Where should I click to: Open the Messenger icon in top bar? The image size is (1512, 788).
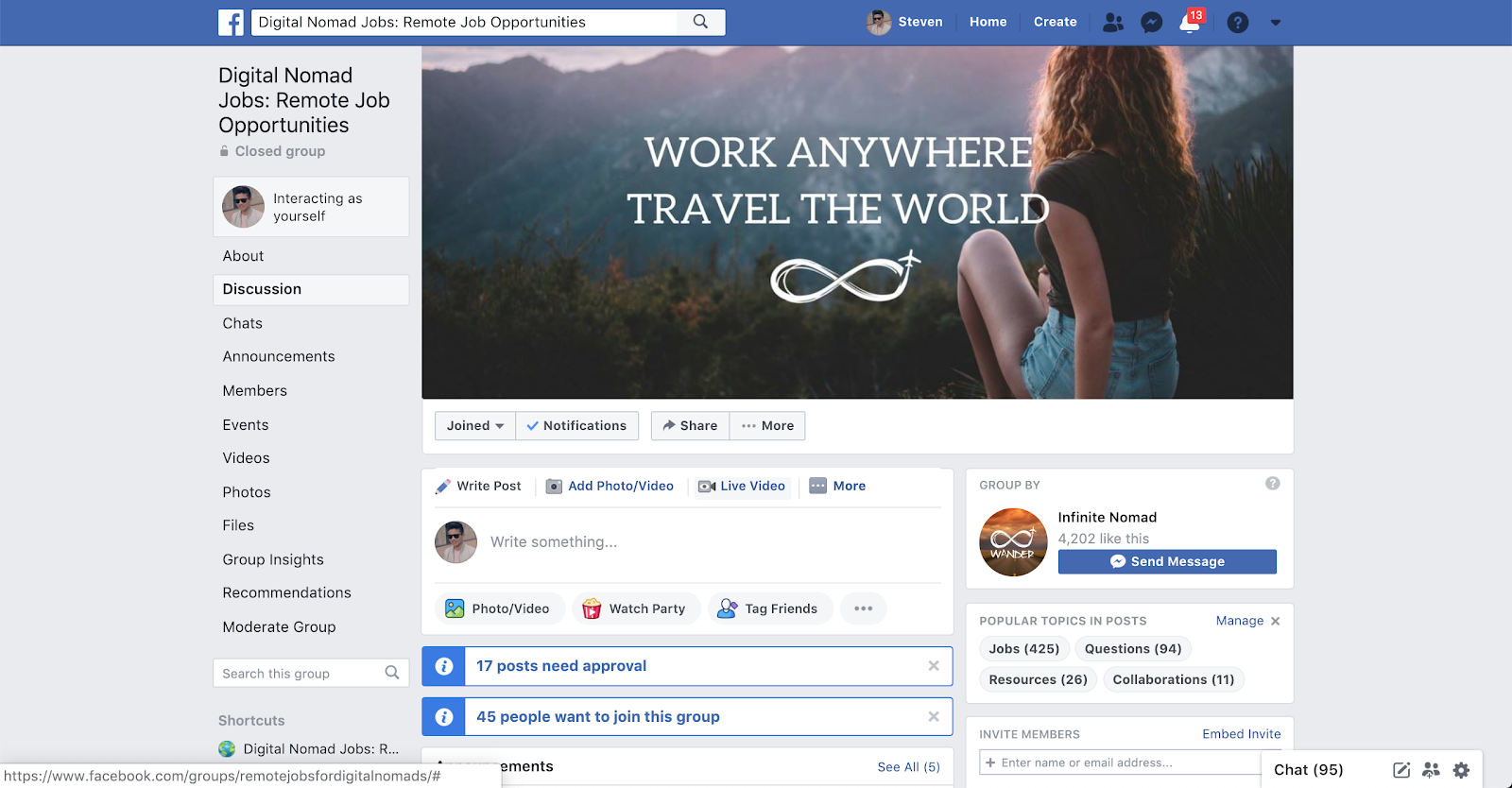[1151, 22]
